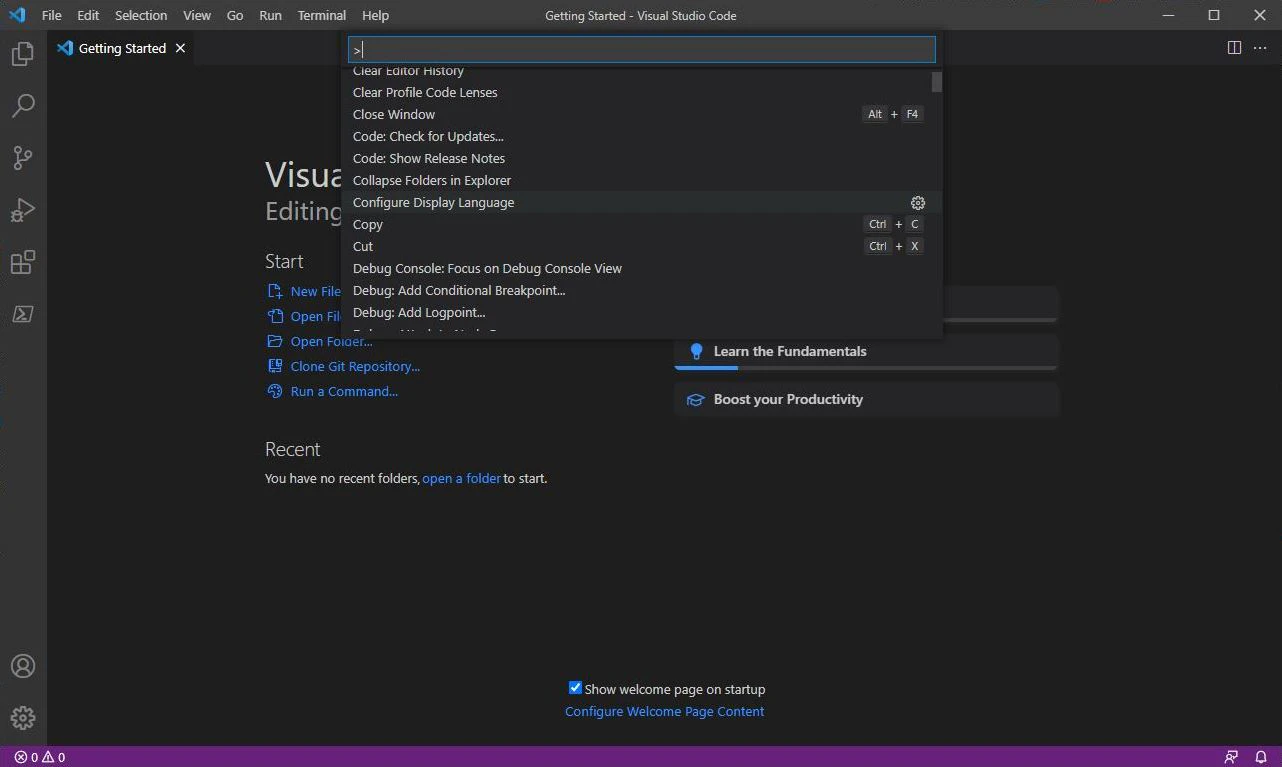Click the feedback icon in status bar
Viewport: 1282px width, 767px height.
[1231, 757]
